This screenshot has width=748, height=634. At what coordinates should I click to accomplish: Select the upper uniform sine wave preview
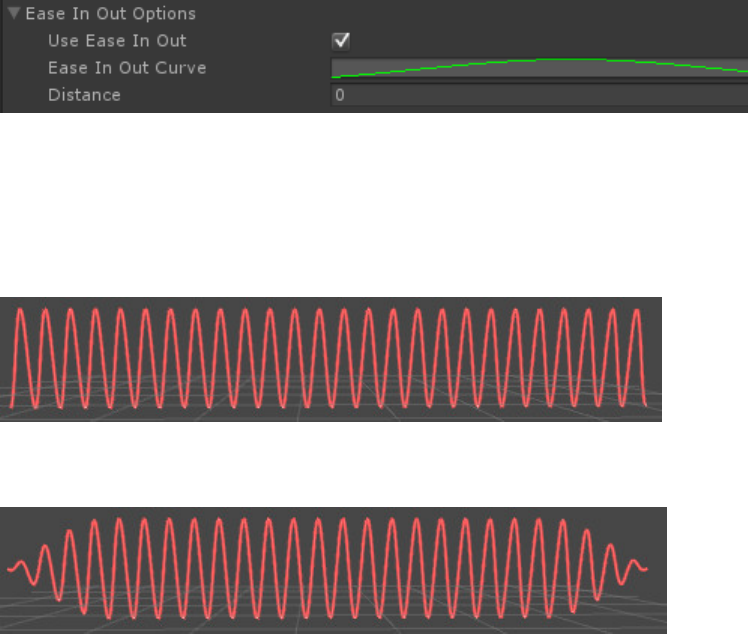tap(330, 358)
